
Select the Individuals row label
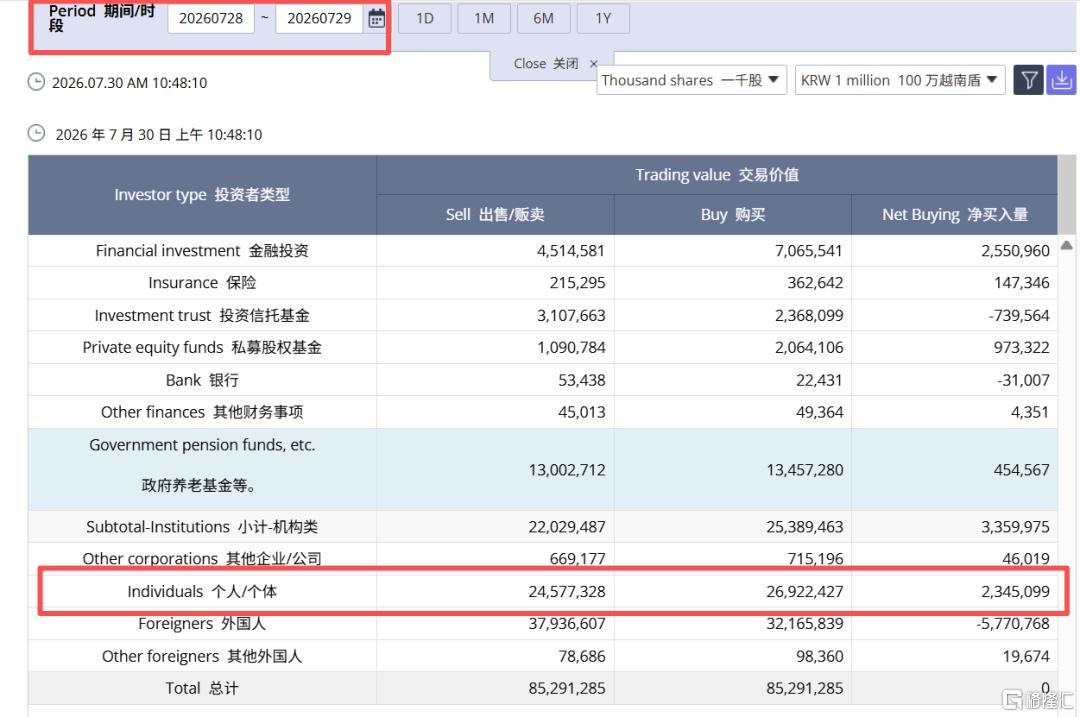click(202, 592)
